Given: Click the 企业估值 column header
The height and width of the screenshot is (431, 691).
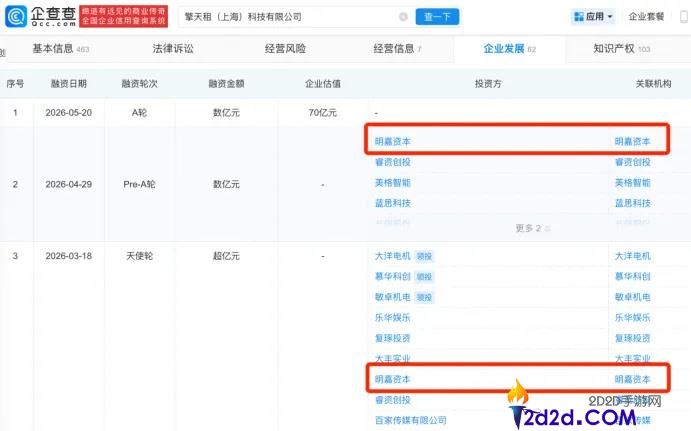Looking at the screenshot, I should 323,83.
